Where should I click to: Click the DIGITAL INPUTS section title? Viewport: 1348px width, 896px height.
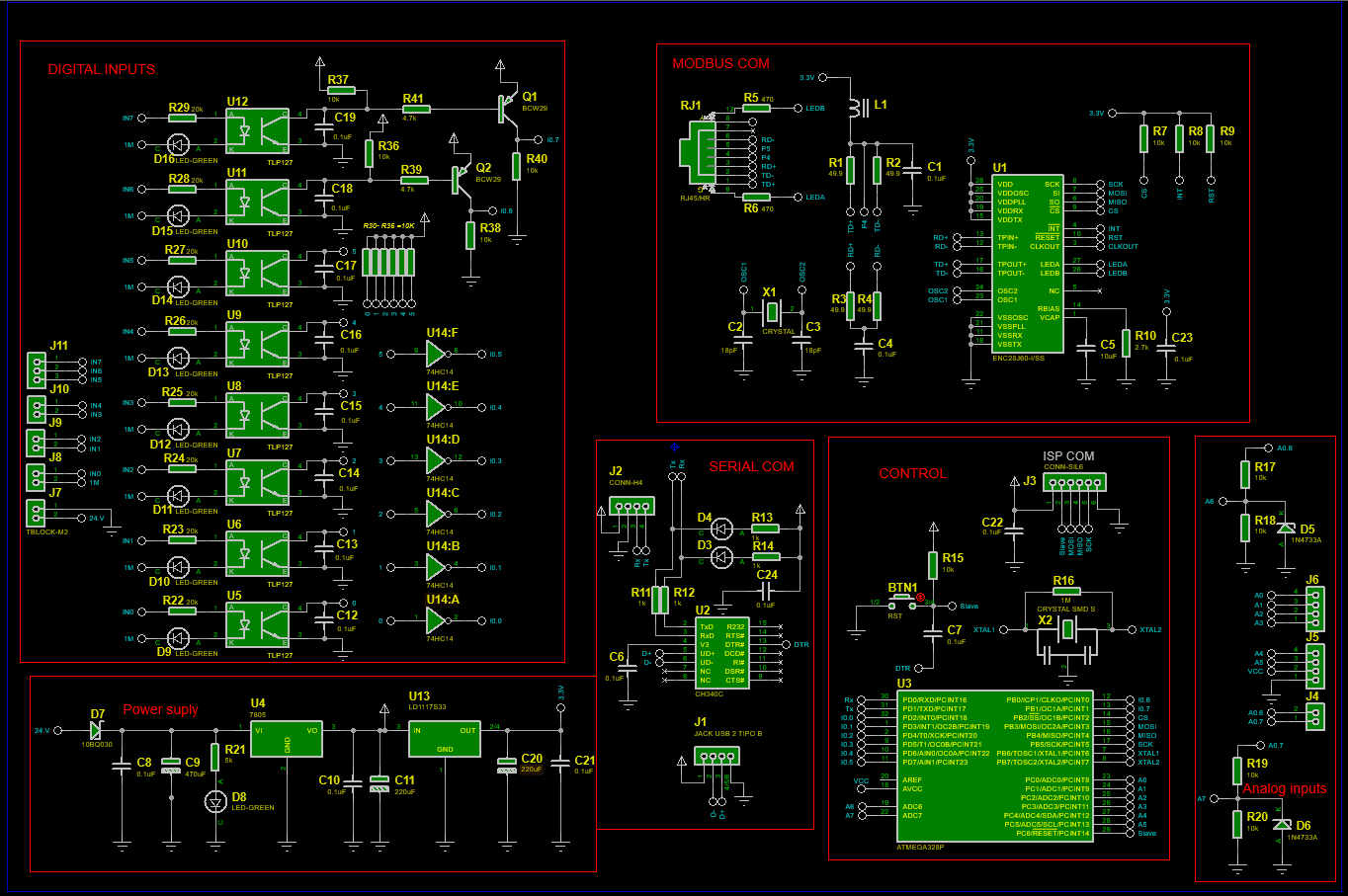tap(102, 70)
